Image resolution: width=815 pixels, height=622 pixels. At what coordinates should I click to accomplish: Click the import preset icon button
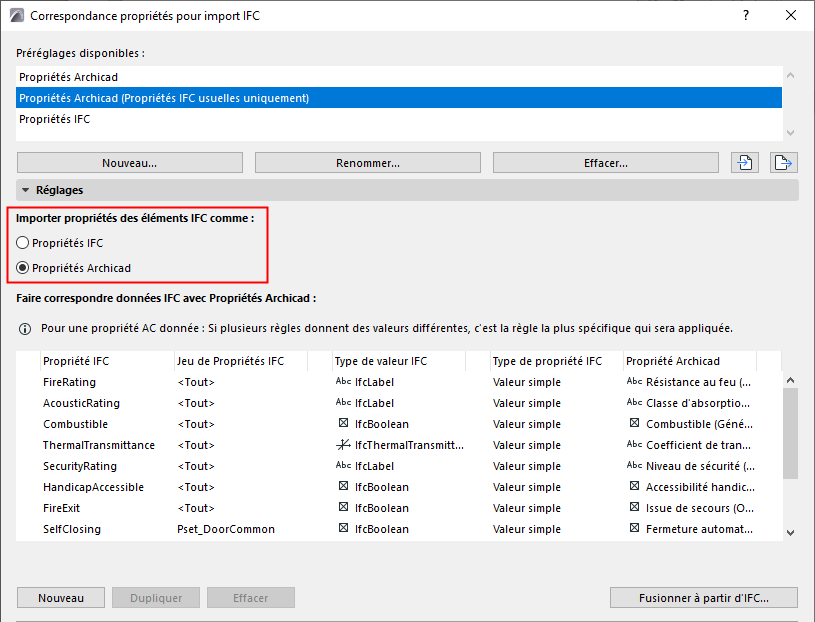(x=744, y=163)
